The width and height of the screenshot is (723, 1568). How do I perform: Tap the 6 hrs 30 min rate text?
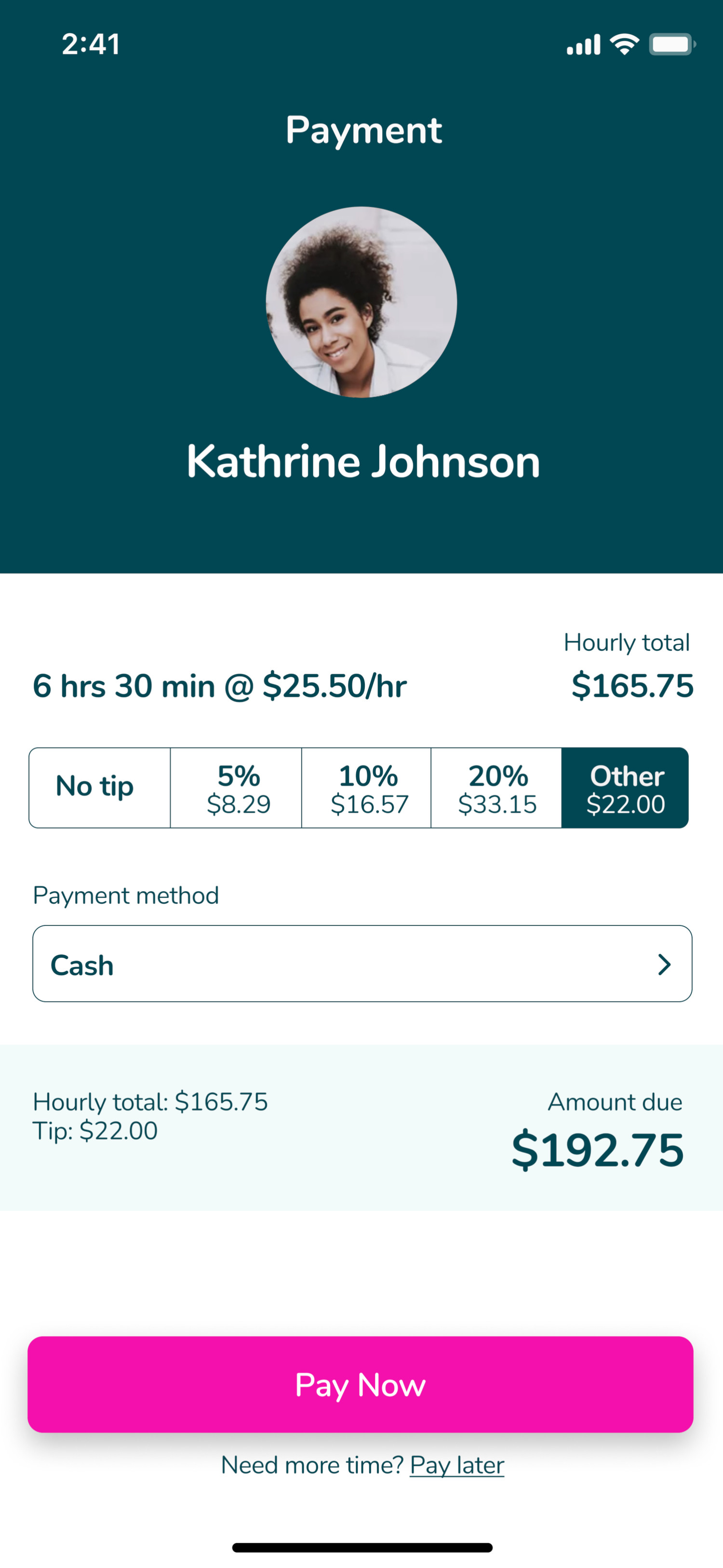(x=219, y=686)
